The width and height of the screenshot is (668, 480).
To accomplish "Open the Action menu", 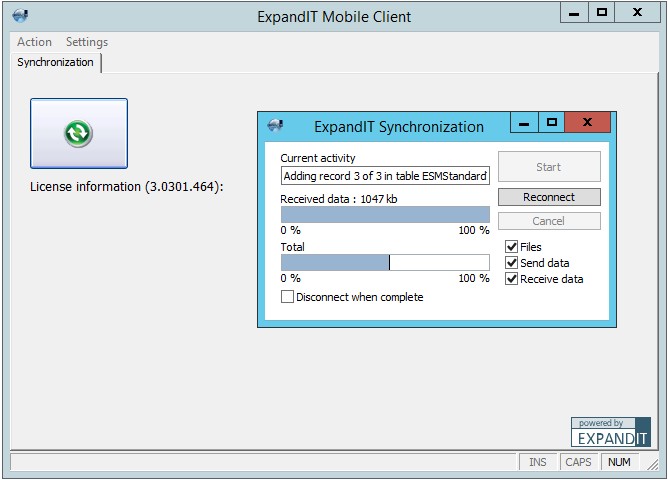I will tap(34, 42).
